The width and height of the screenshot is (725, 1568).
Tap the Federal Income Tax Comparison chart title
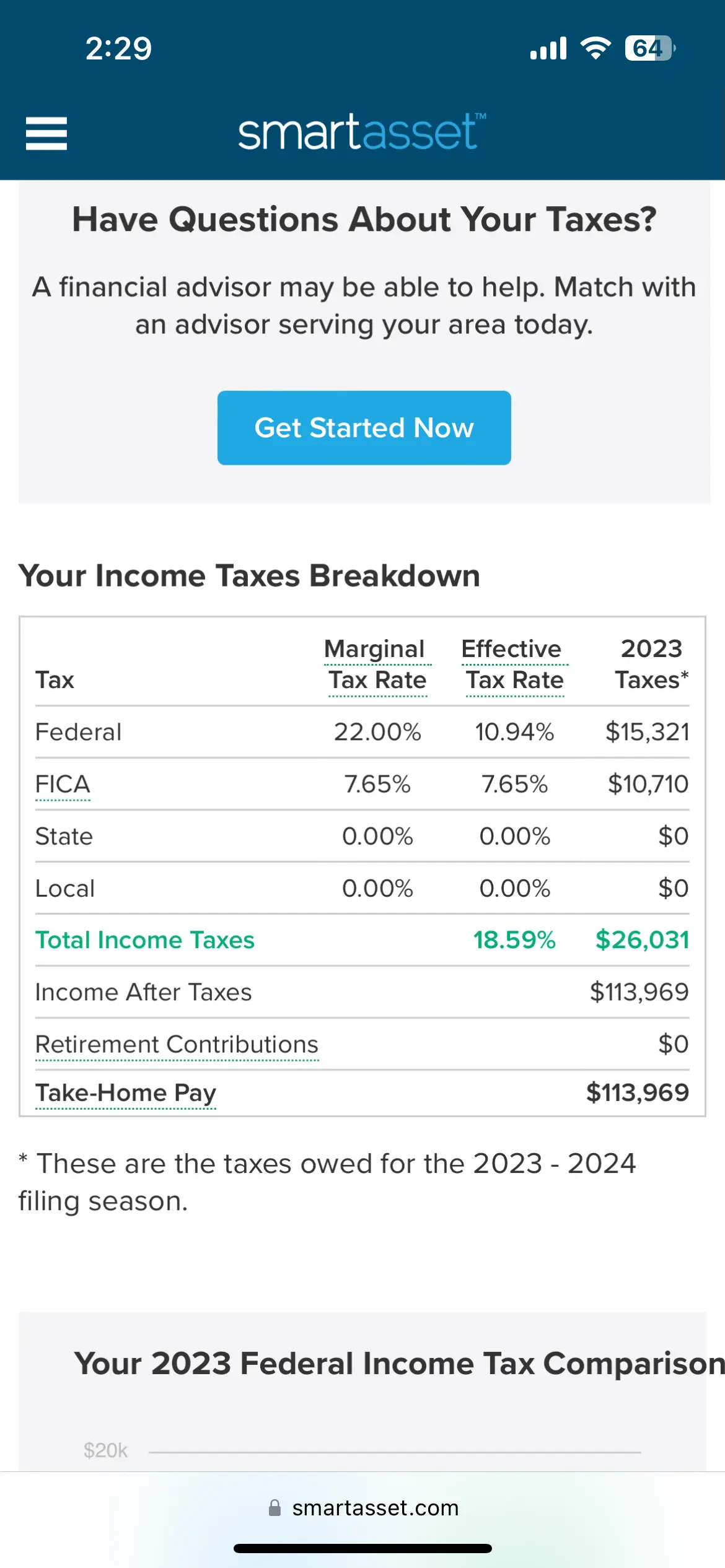(399, 1363)
